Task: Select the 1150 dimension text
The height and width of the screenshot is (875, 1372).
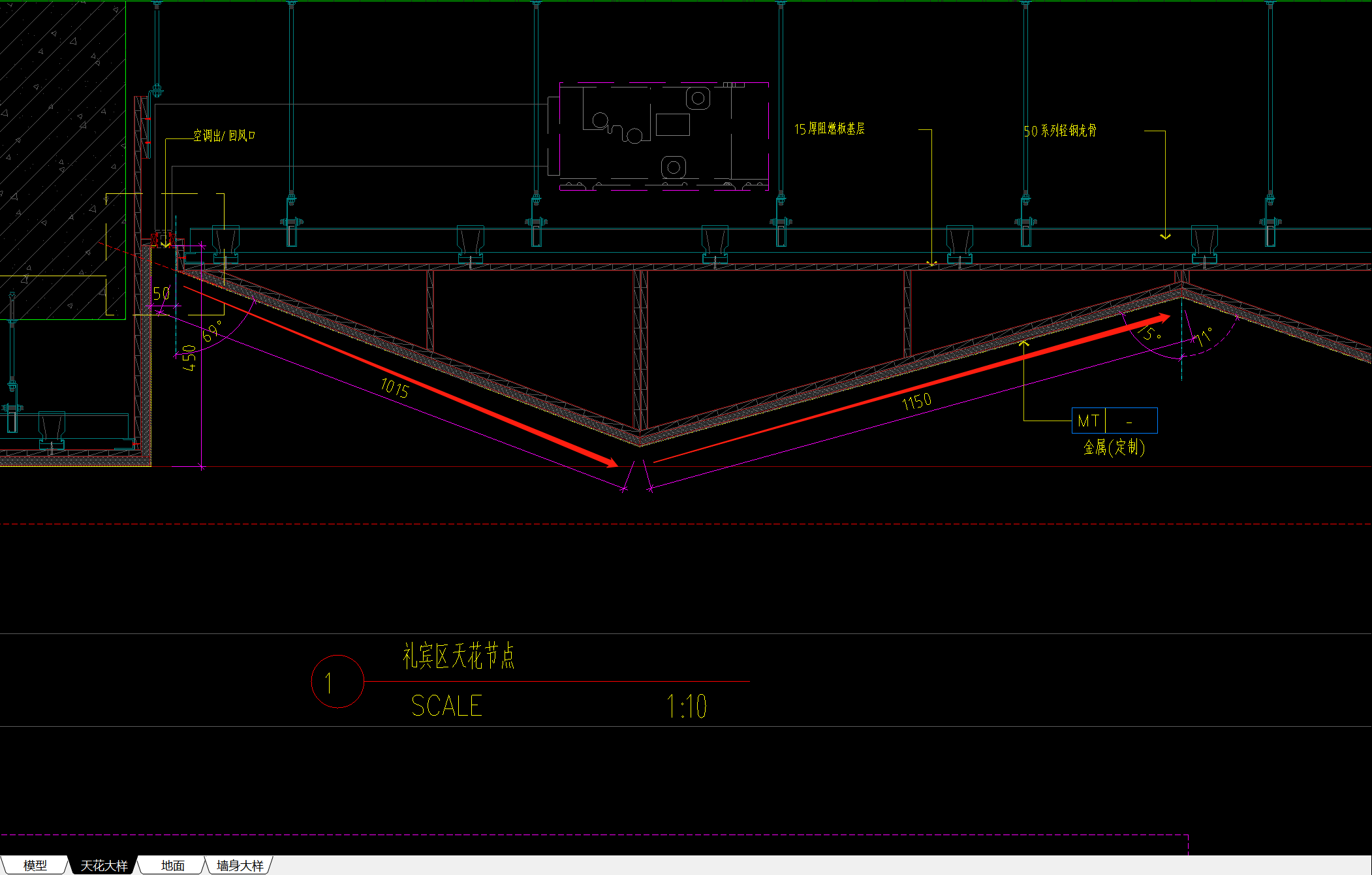Action: [x=916, y=402]
